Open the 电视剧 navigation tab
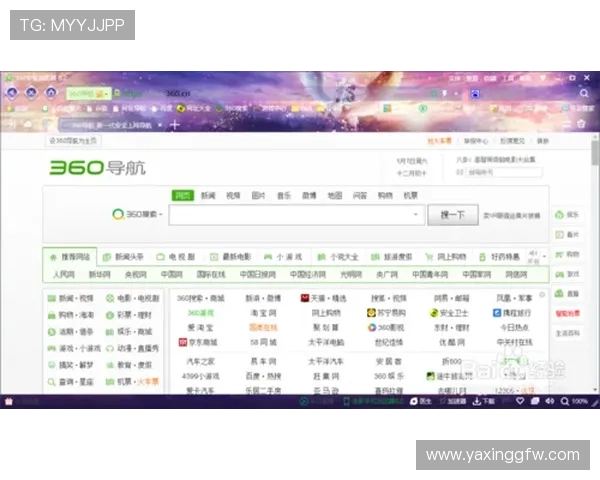The width and height of the screenshot is (600, 480). tap(176, 257)
